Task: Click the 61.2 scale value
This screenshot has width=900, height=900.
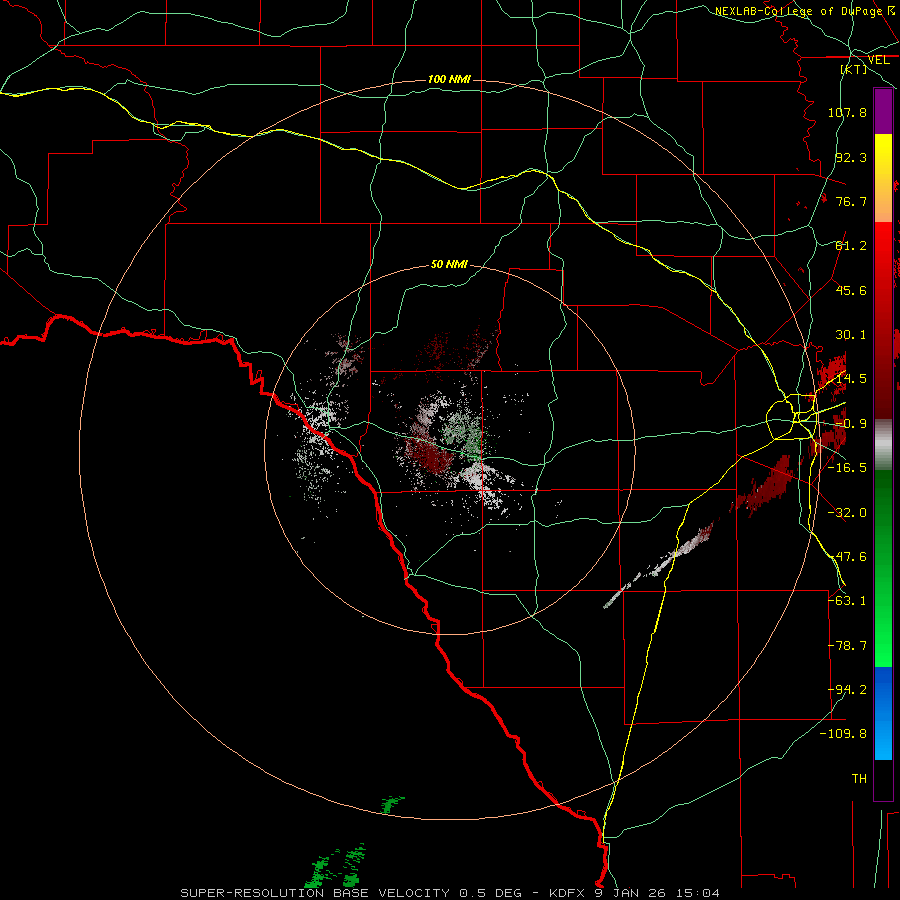Action: coord(851,246)
